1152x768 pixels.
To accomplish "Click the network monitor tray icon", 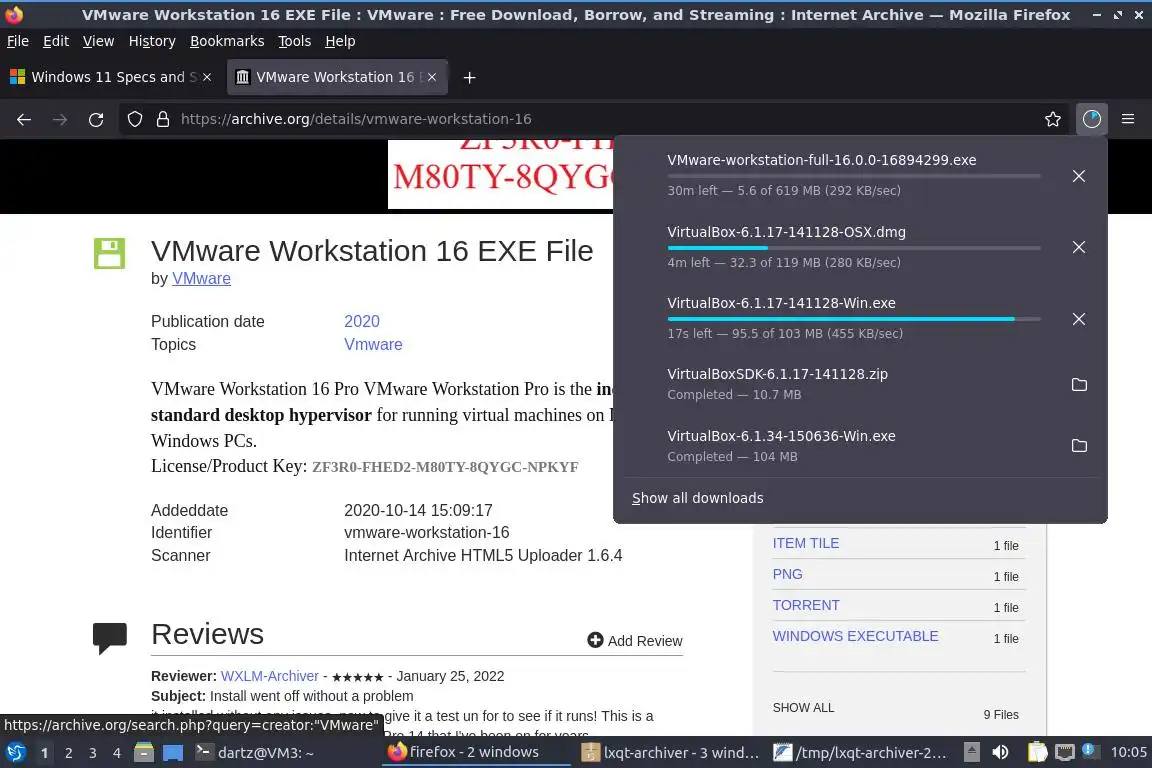I will (x=1065, y=752).
